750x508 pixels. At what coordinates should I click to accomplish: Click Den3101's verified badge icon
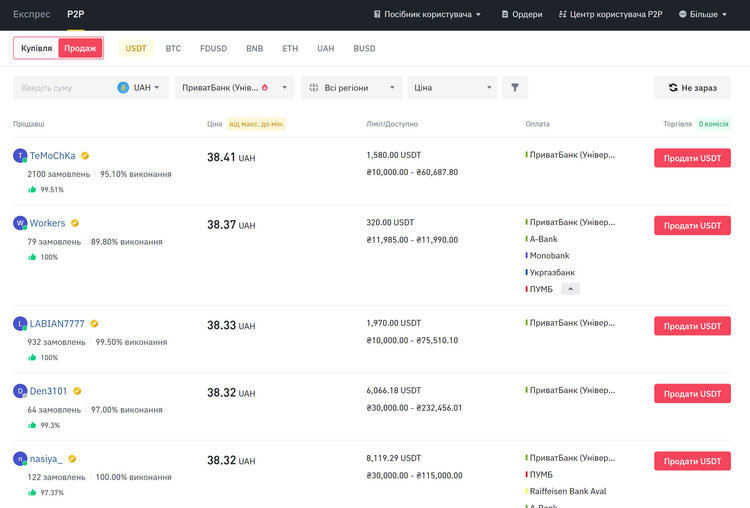click(x=77, y=391)
